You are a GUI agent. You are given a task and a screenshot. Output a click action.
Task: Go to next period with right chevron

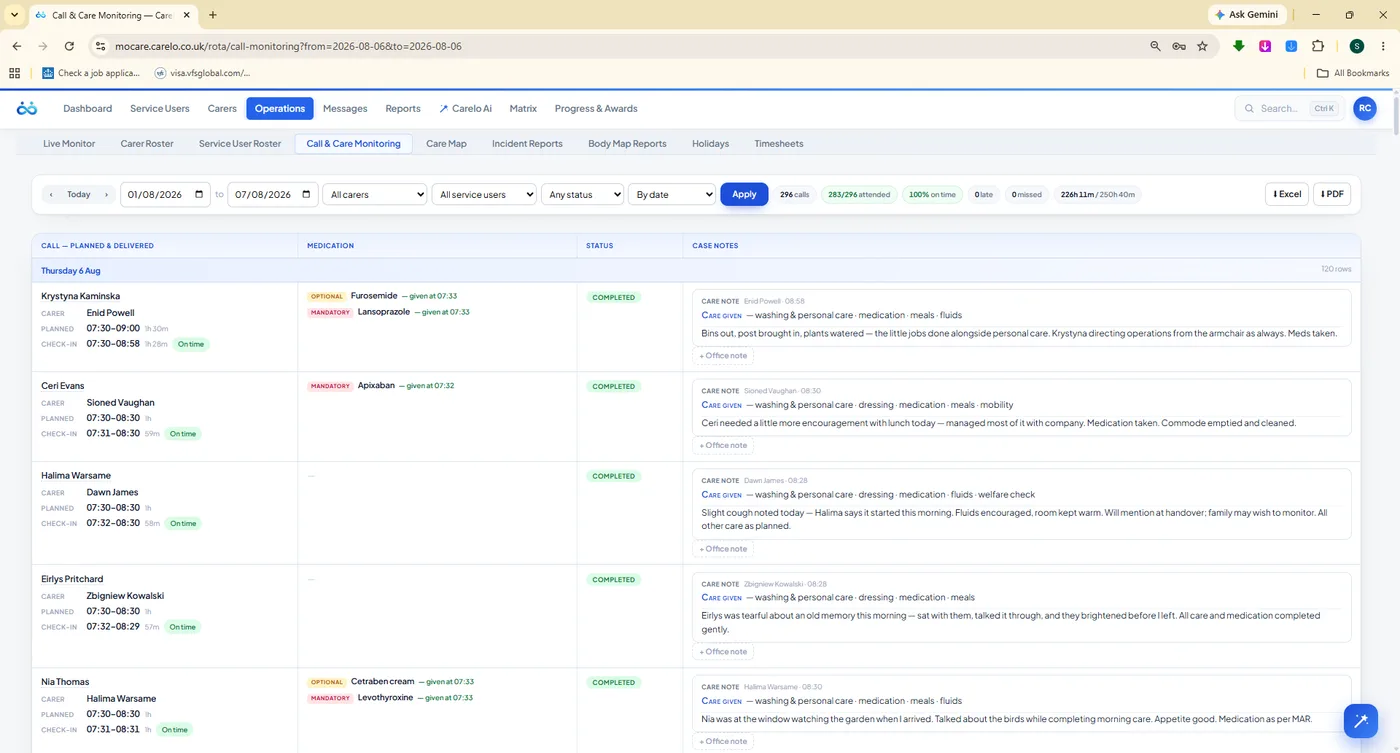(106, 194)
